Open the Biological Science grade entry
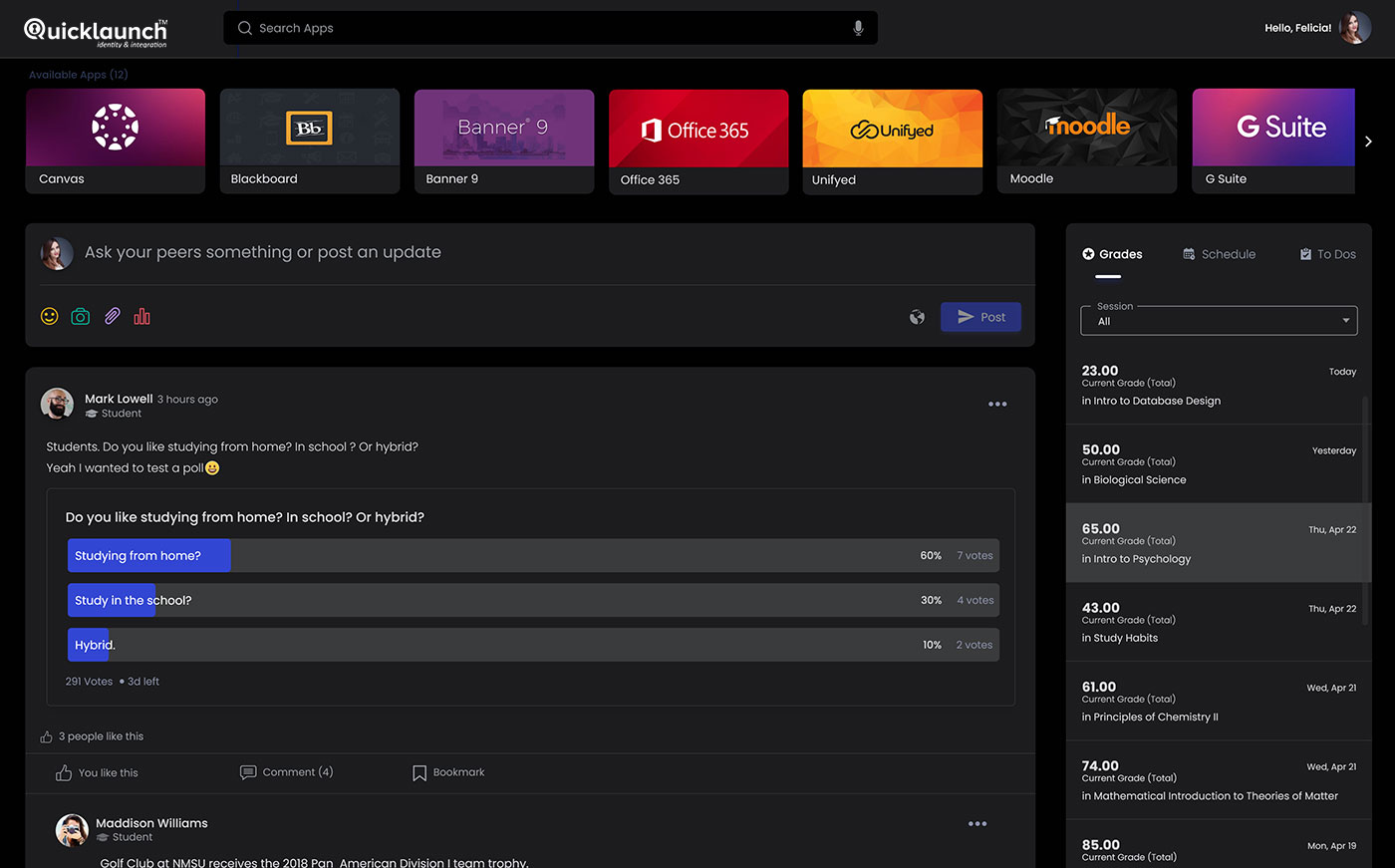1395x868 pixels. 1219,464
